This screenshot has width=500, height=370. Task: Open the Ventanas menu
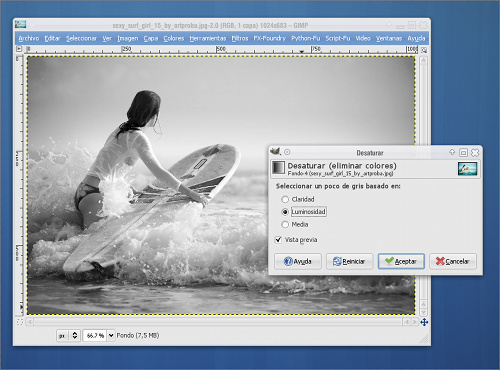389,38
